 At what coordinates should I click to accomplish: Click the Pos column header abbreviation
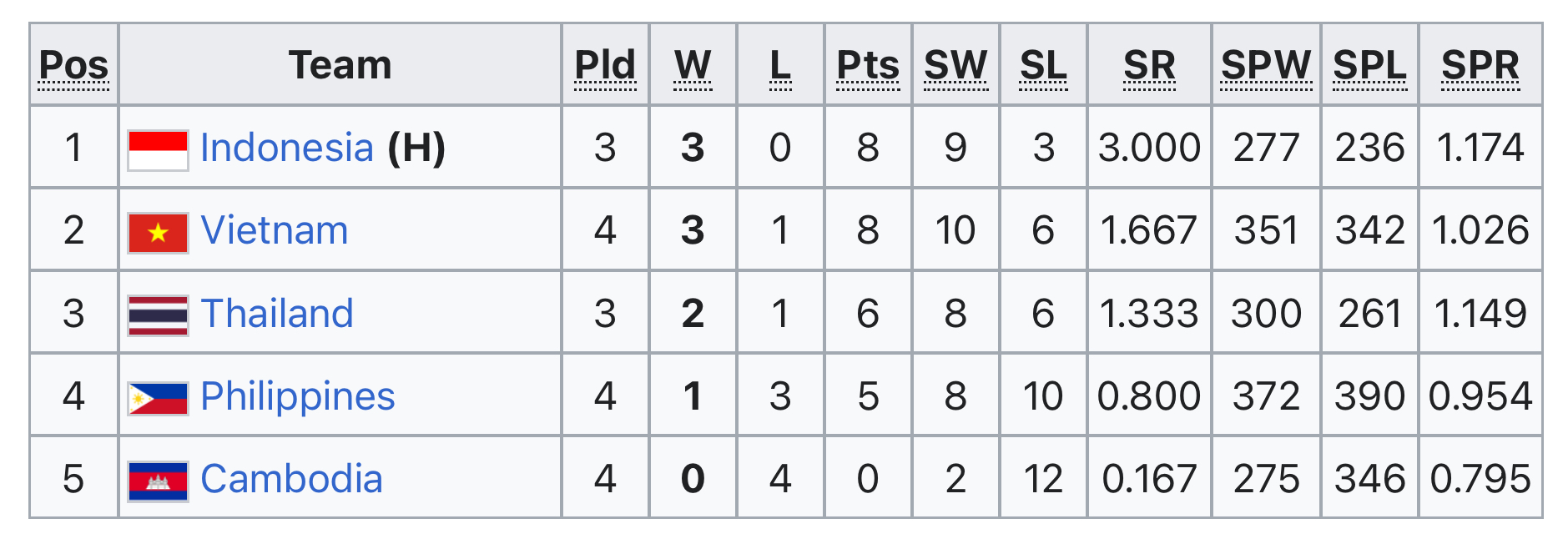tap(74, 65)
